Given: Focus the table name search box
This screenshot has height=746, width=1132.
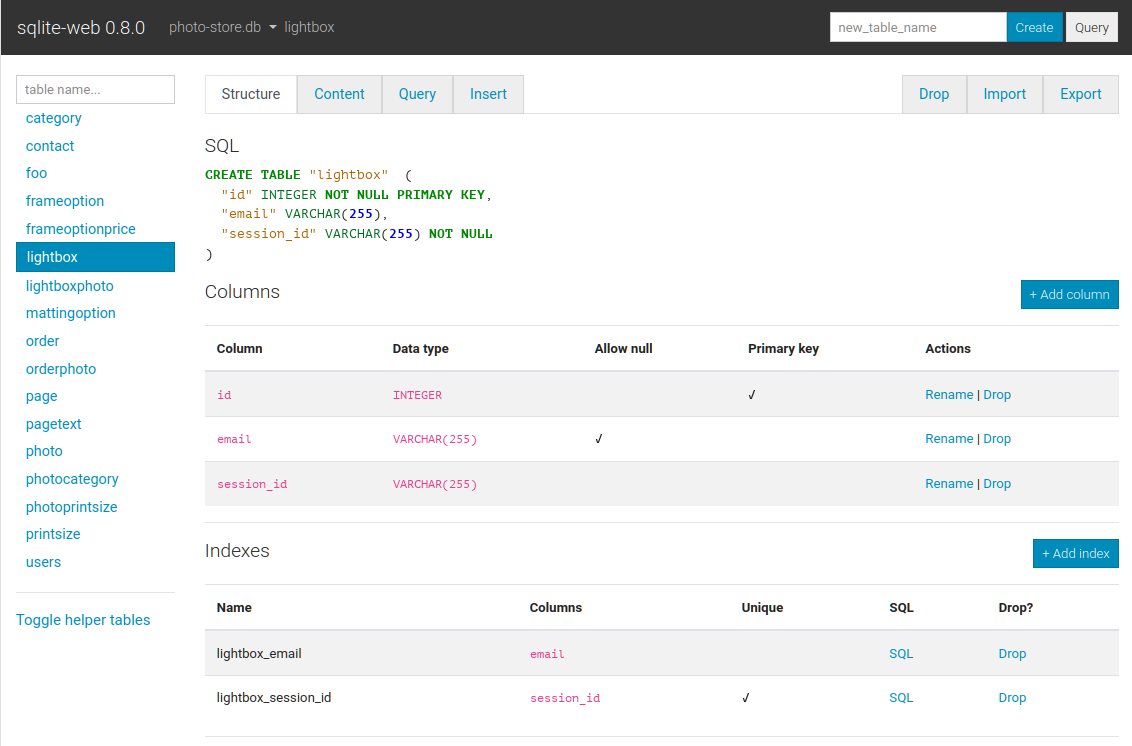Looking at the screenshot, I should pyautogui.click(x=95, y=90).
